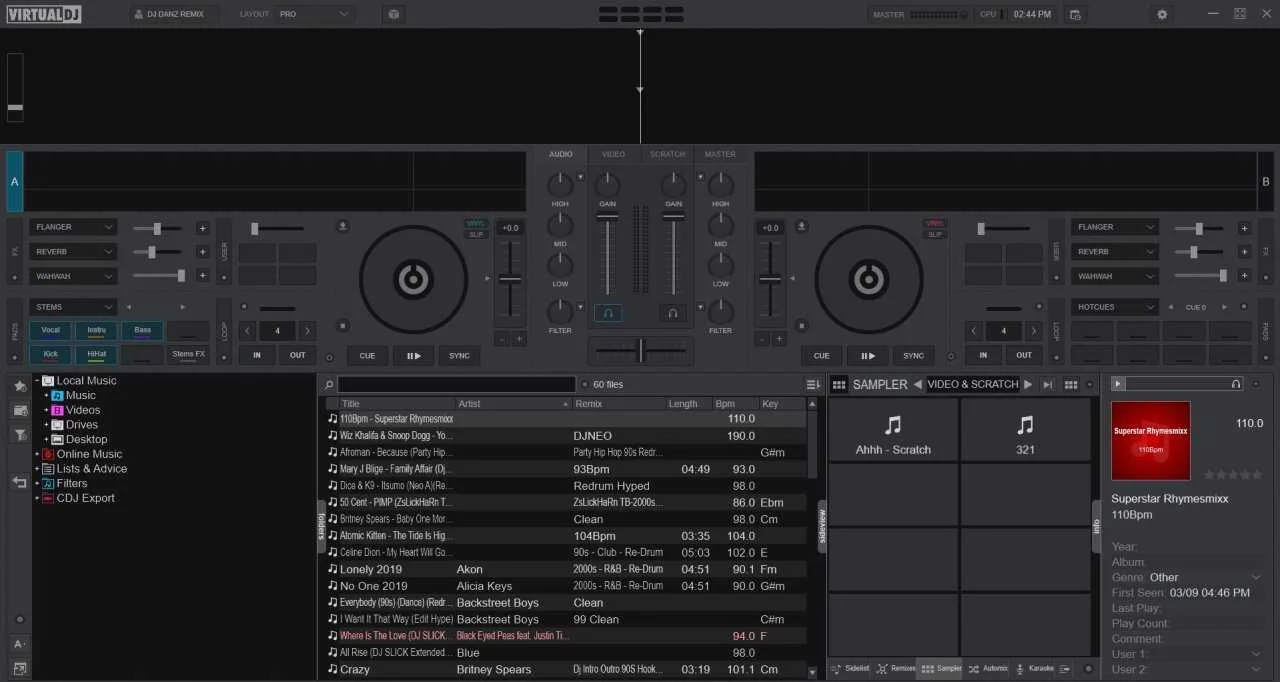Play prelisten in info panel

coord(1118,384)
